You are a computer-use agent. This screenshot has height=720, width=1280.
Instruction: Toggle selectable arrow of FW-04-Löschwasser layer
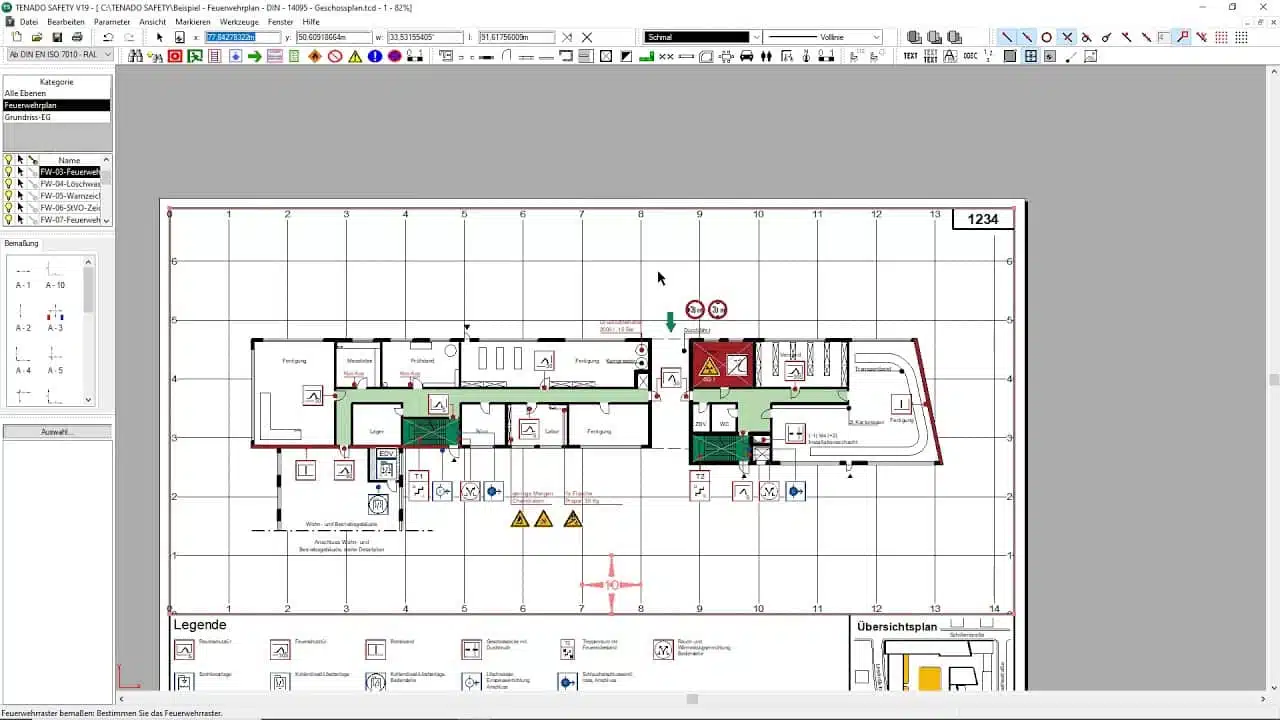click(20, 184)
